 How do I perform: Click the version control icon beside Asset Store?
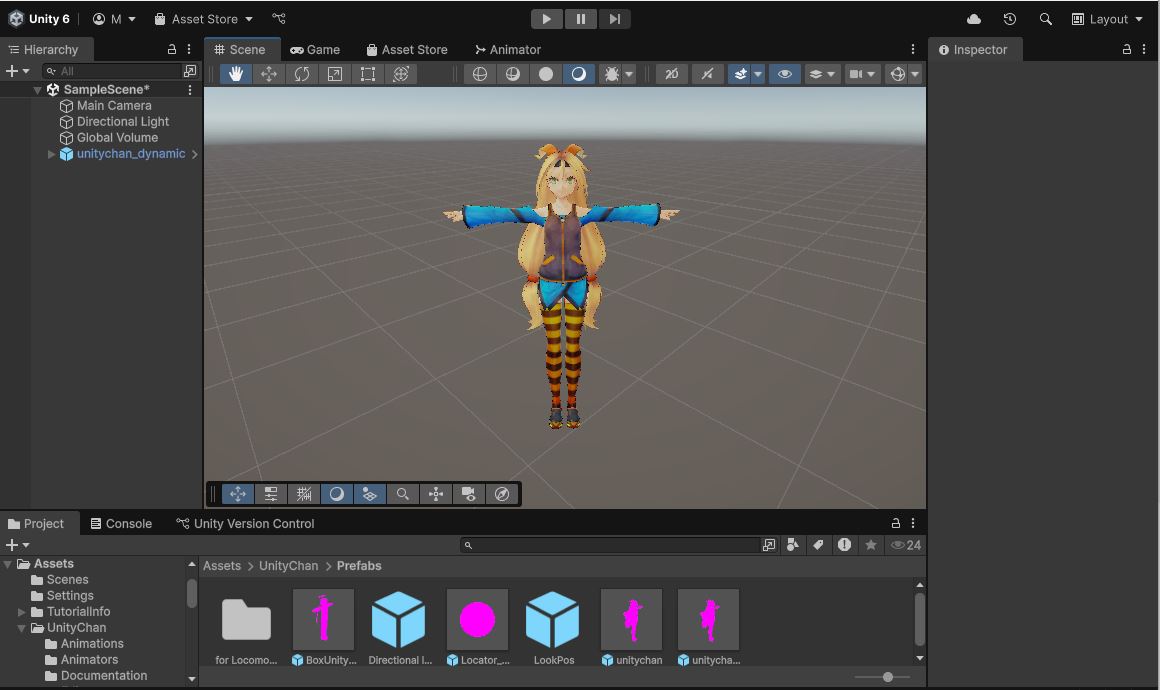(278, 18)
